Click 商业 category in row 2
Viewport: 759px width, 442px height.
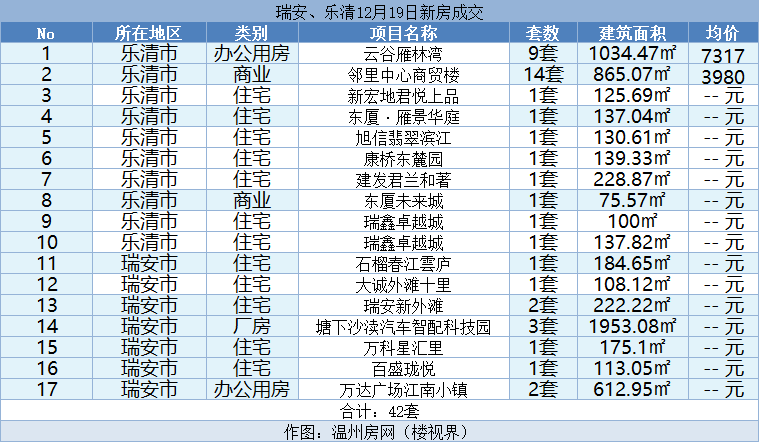(252, 74)
